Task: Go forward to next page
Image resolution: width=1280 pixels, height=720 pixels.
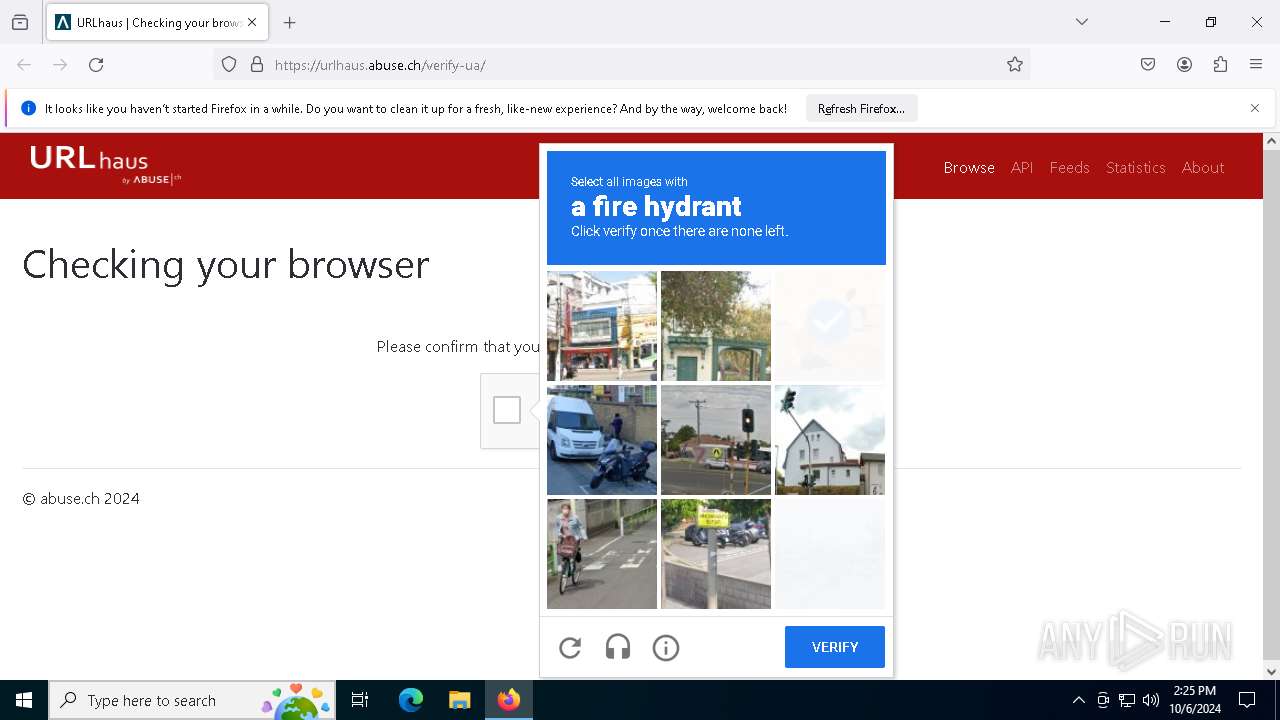Action: click(60, 65)
